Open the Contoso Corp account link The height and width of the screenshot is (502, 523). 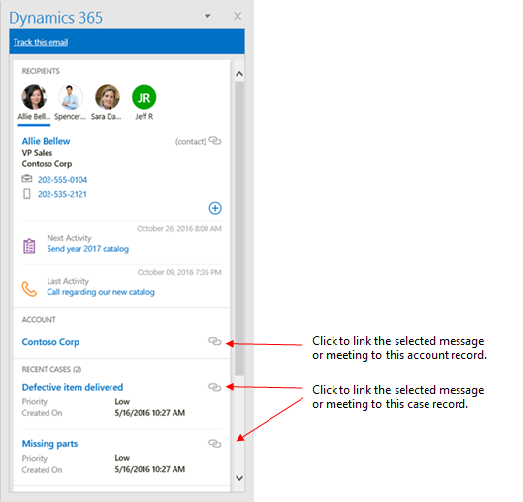(x=50, y=342)
